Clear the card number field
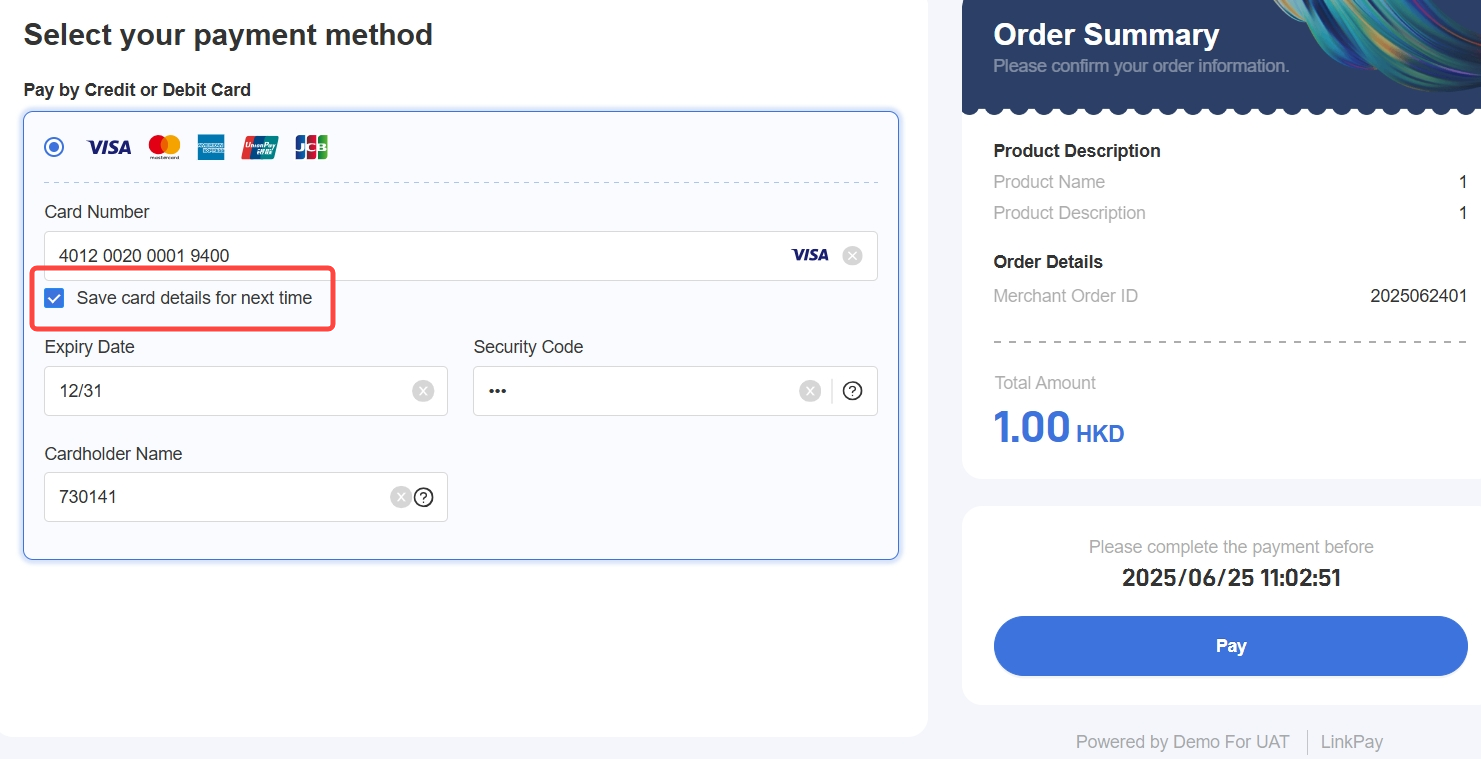The height and width of the screenshot is (759, 1481). click(852, 256)
